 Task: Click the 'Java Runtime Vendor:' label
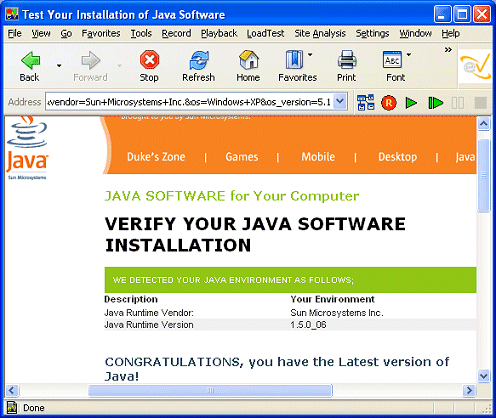149,313
